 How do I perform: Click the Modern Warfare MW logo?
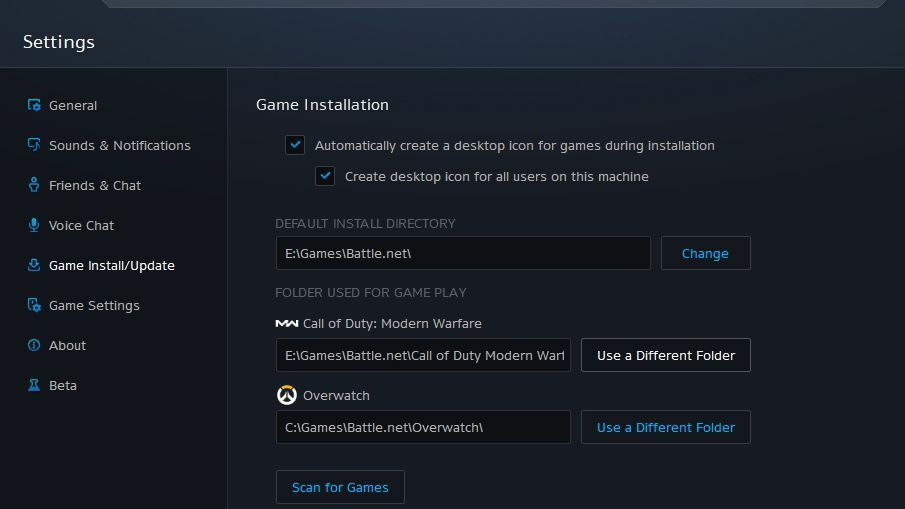tap(287, 324)
